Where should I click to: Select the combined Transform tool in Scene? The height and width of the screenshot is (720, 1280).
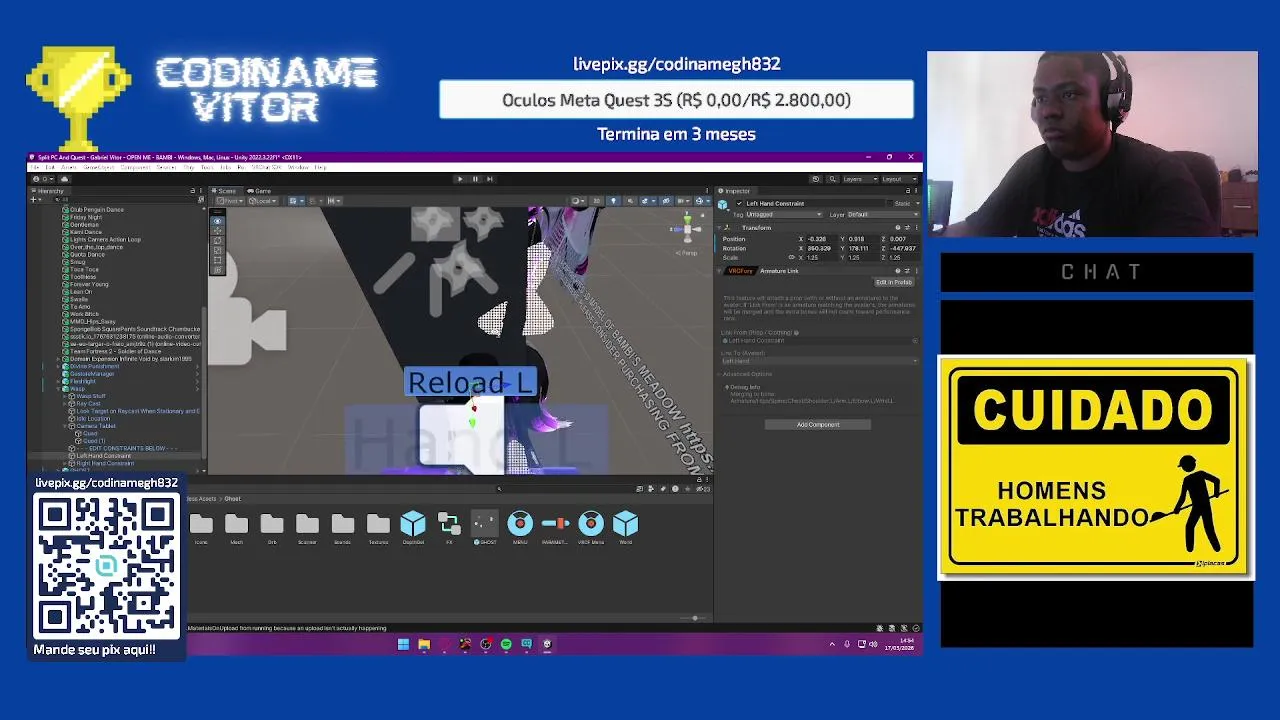[x=217, y=270]
